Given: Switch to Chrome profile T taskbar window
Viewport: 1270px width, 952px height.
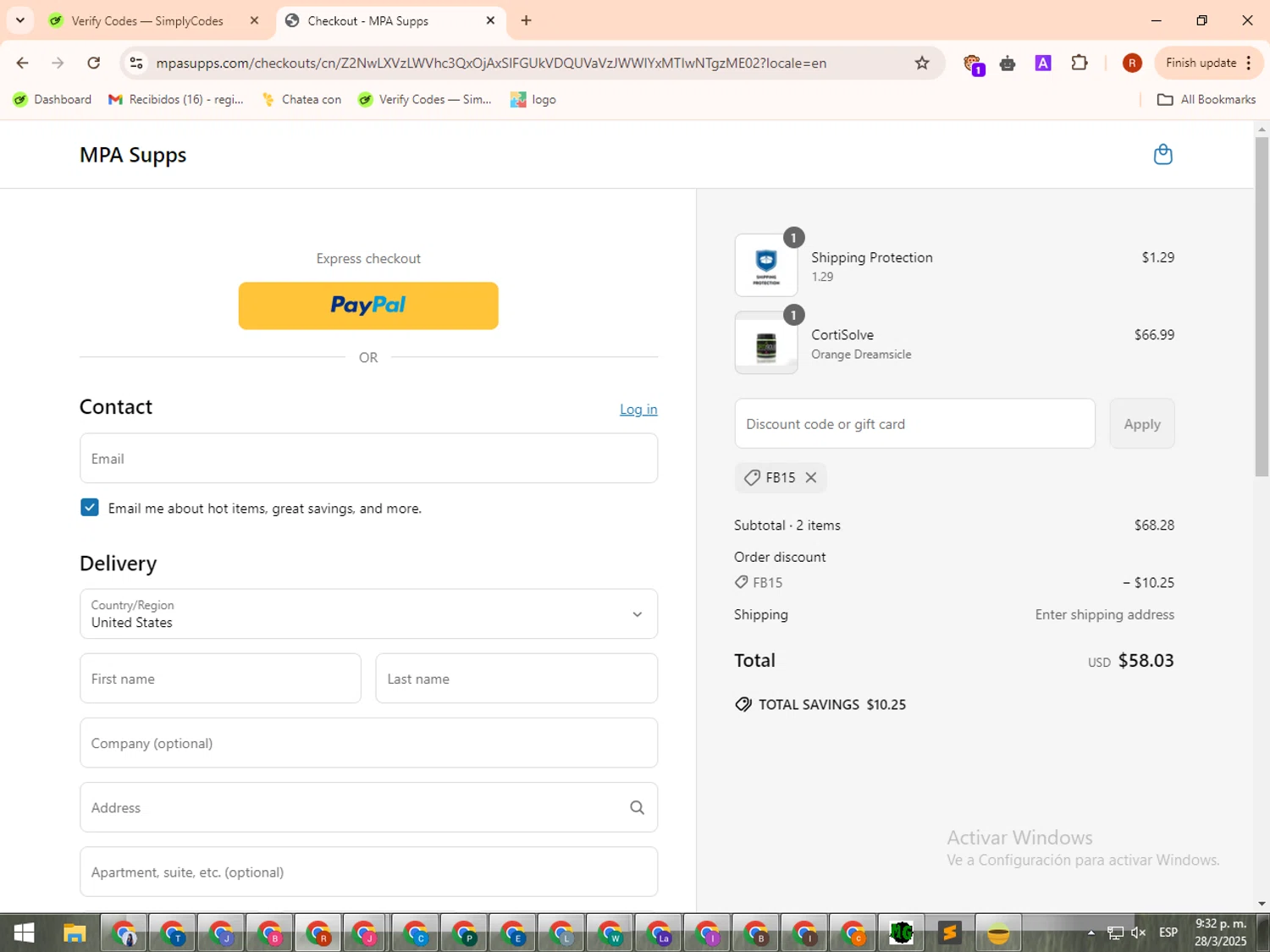Looking at the screenshot, I should tap(173, 933).
